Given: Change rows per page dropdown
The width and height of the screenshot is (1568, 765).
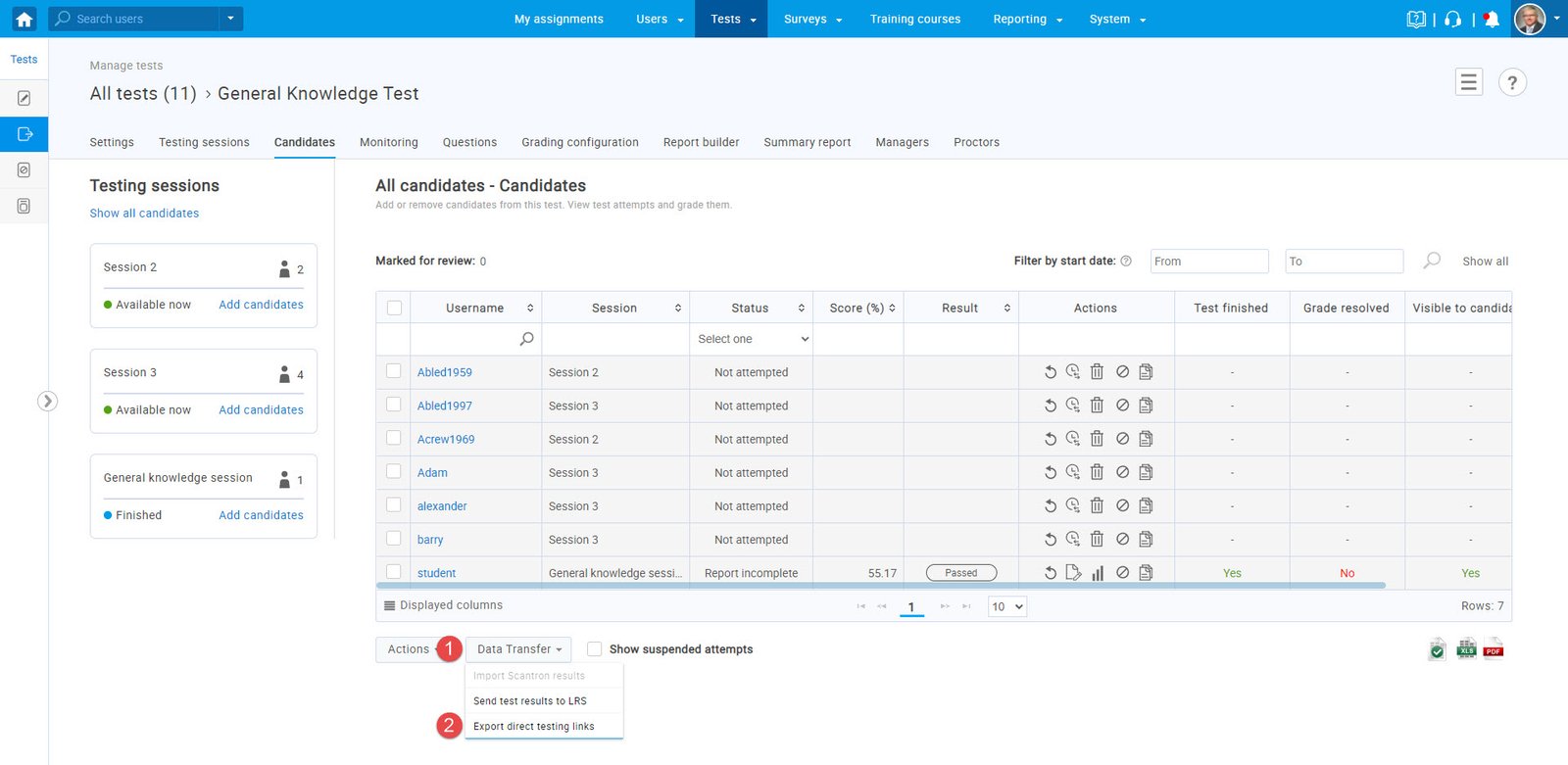Looking at the screenshot, I should (x=1006, y=606).
